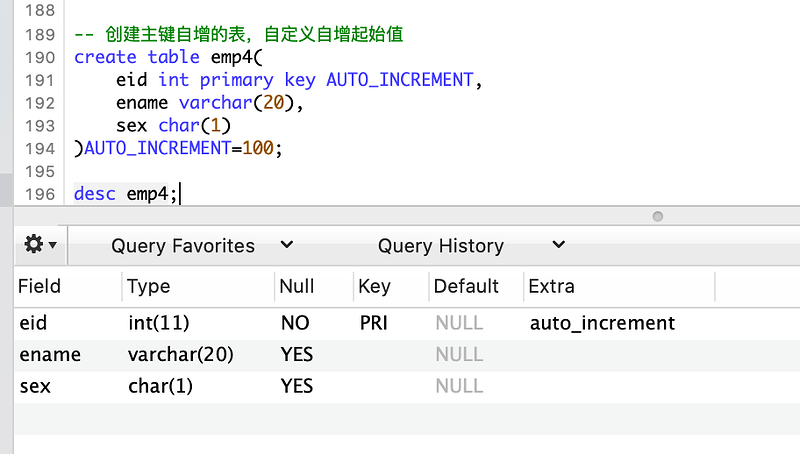Click the 'ename varchar(20)' code line

pyautogui.click(x=209, y=103)
